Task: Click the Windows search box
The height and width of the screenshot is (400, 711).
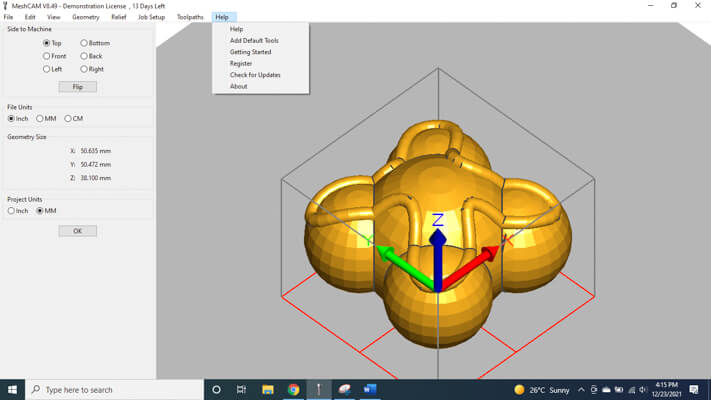Action: (x=110, y=389)
